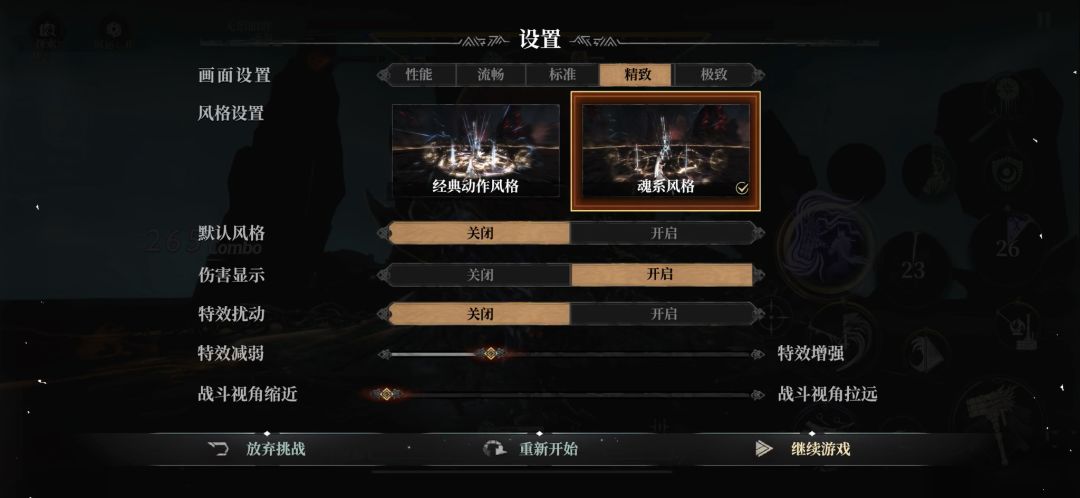Click the 战斗视角 slider diamond handle
Screen dimensions: 1080x498
point(387,394)
